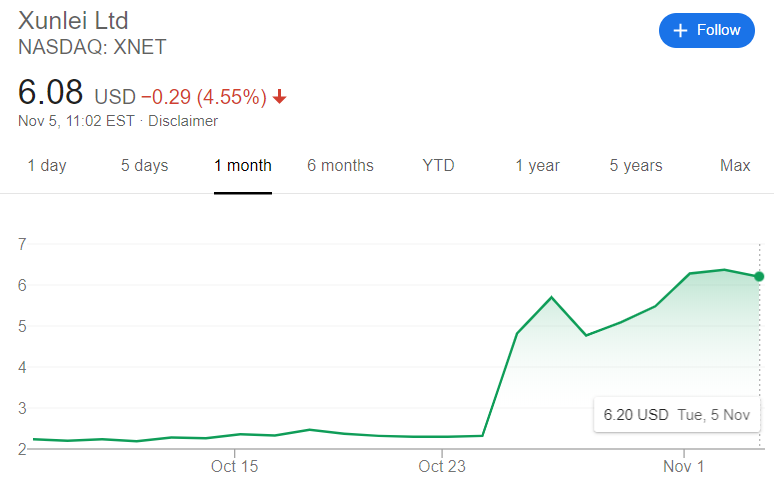Click the Oct 23 axis label
The height and width of the screenshot is (485, 774).
(x=442, y=466)
